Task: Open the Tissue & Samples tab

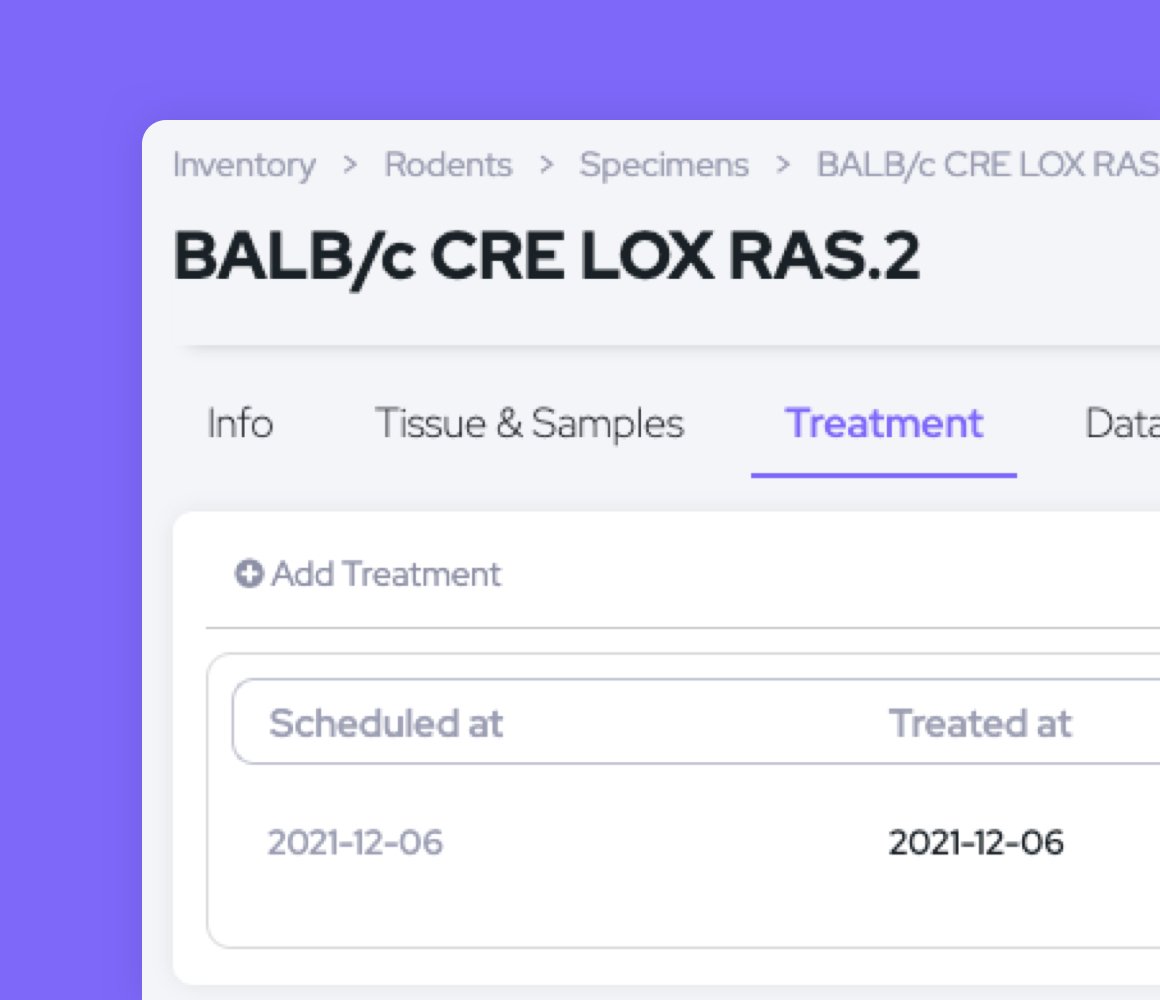Action: (530, 423)
